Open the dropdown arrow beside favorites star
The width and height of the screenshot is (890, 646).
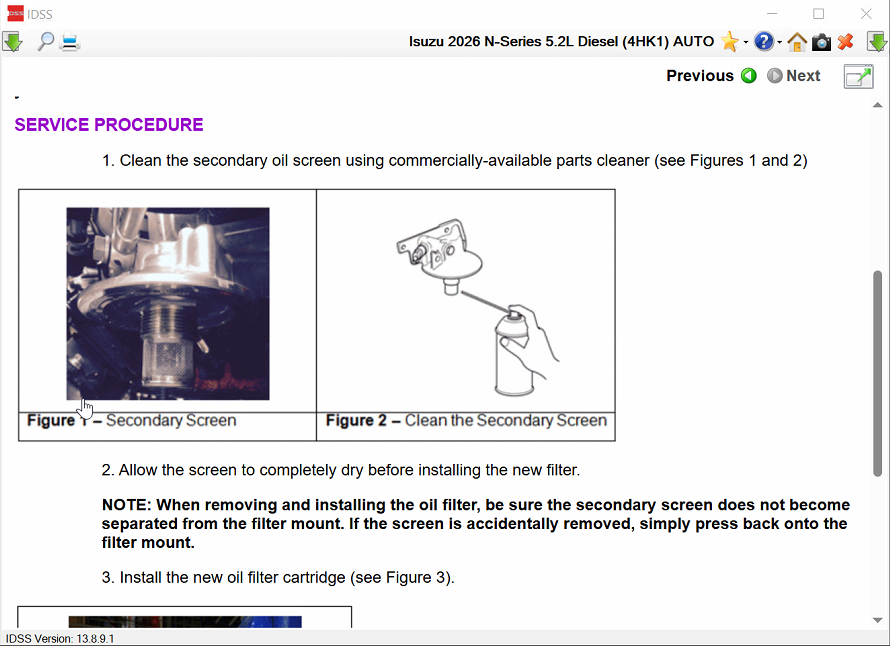pos(746,43)
